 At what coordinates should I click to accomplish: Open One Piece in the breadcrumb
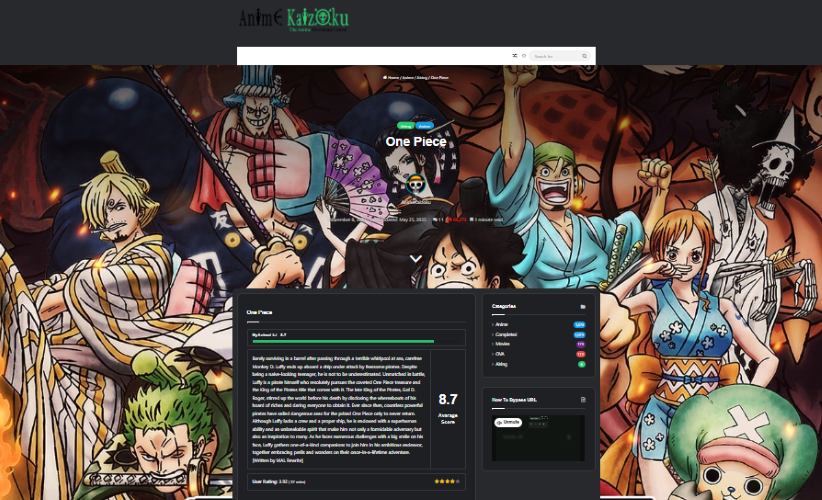click(439, 78)
